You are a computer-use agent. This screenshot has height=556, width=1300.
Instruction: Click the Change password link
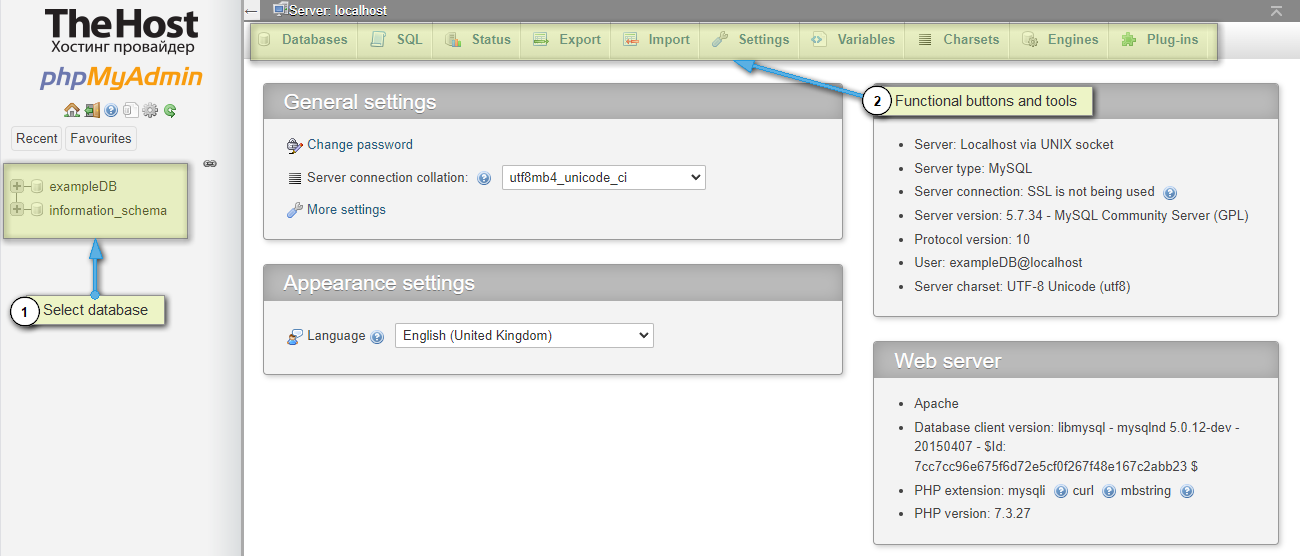360,145
